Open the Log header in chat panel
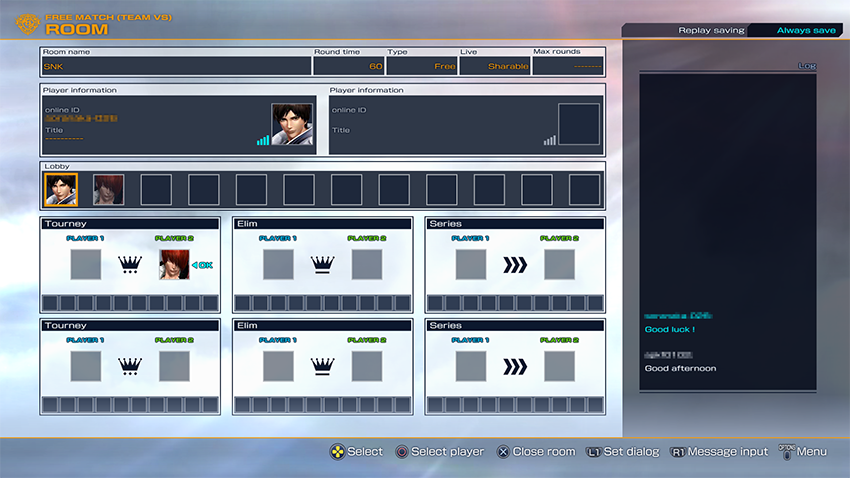The height and width of the screenshot is (478, 850). tap(807, 66)
